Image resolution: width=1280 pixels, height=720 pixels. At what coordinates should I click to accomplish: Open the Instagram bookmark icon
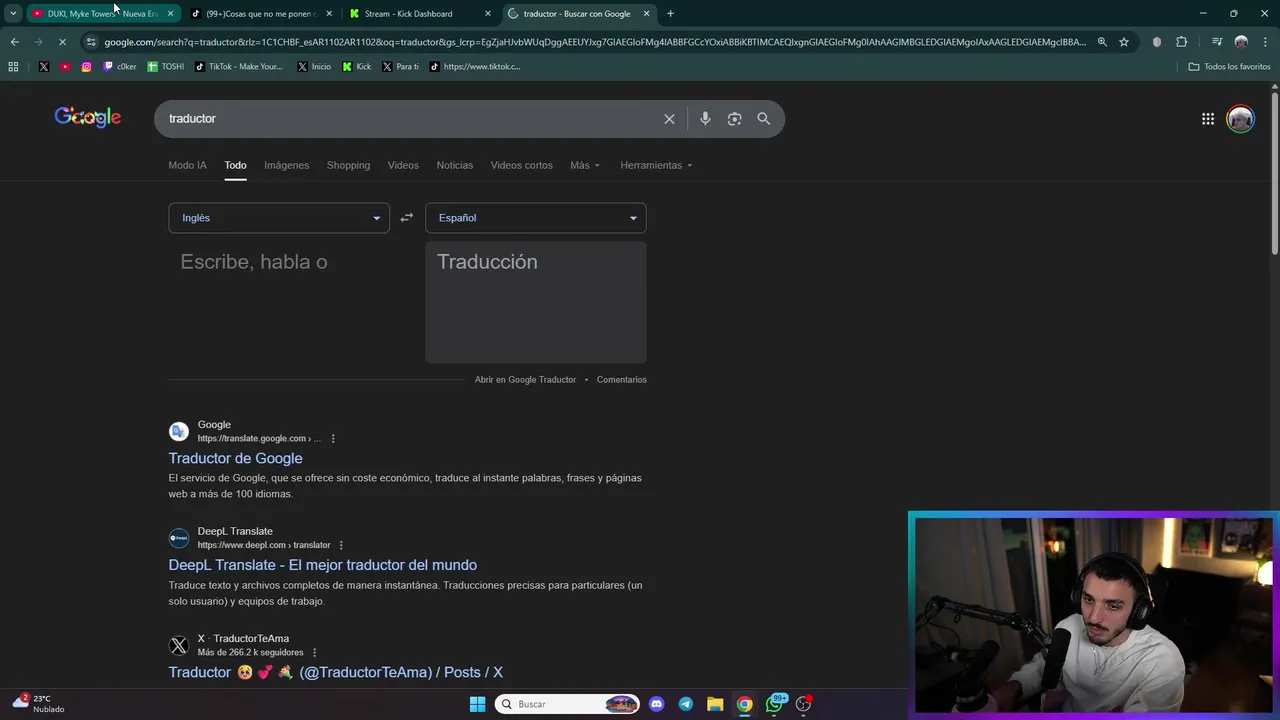pos(86,67)
